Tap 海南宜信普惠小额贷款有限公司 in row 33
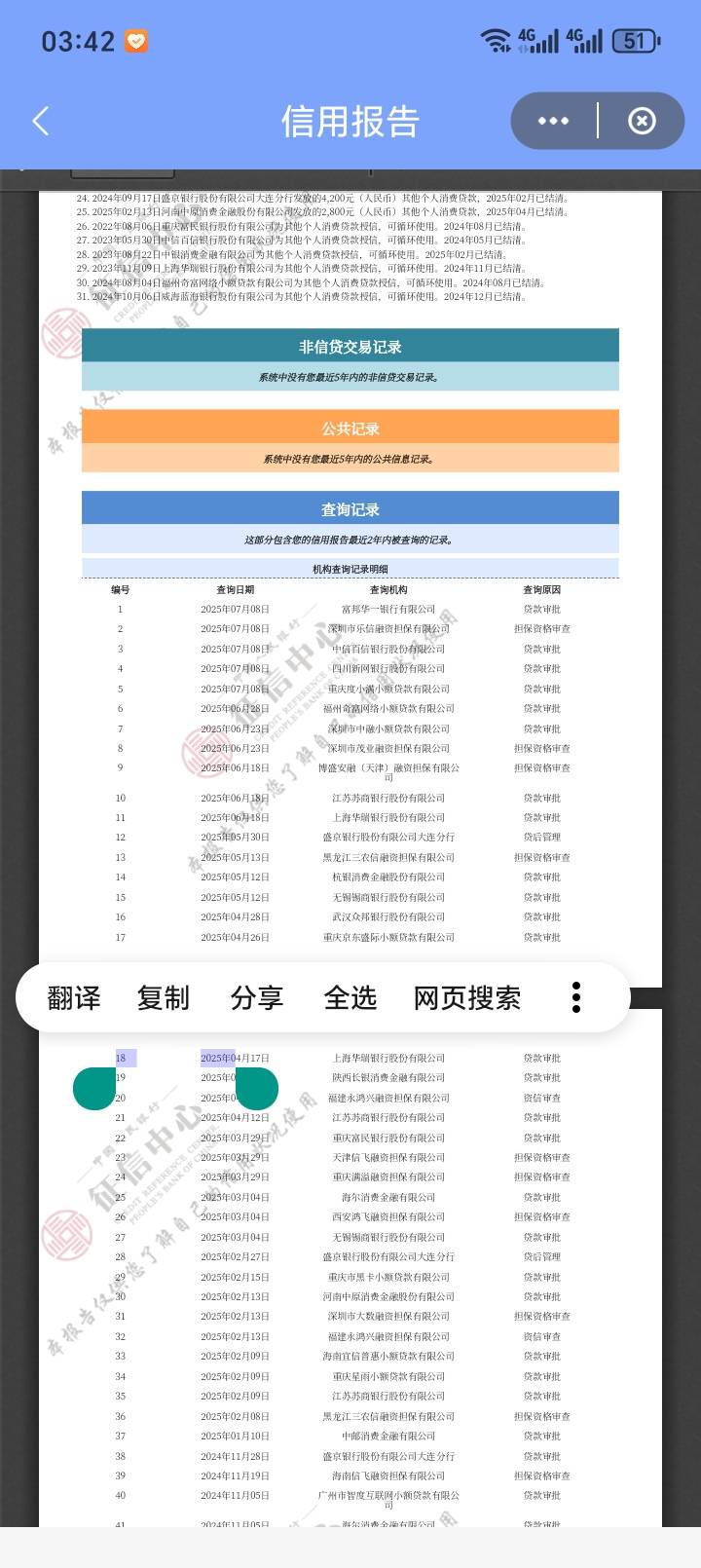 click(388, 1357)
